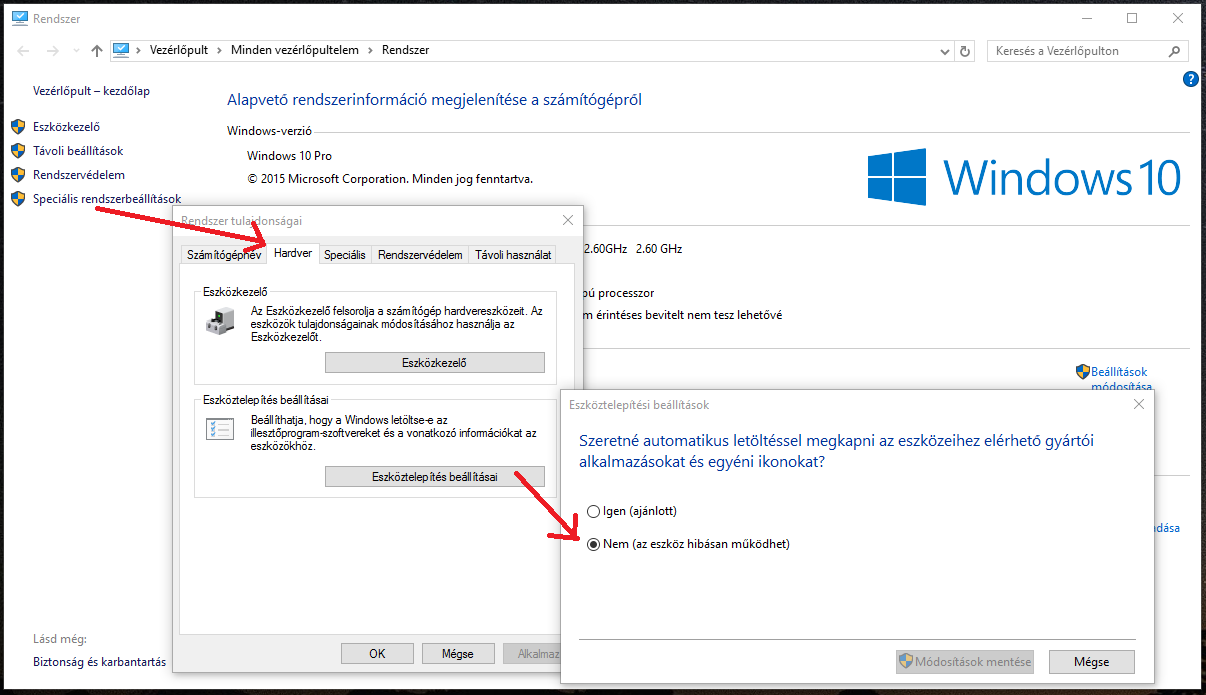Open Távoli beállítások link

78,151
